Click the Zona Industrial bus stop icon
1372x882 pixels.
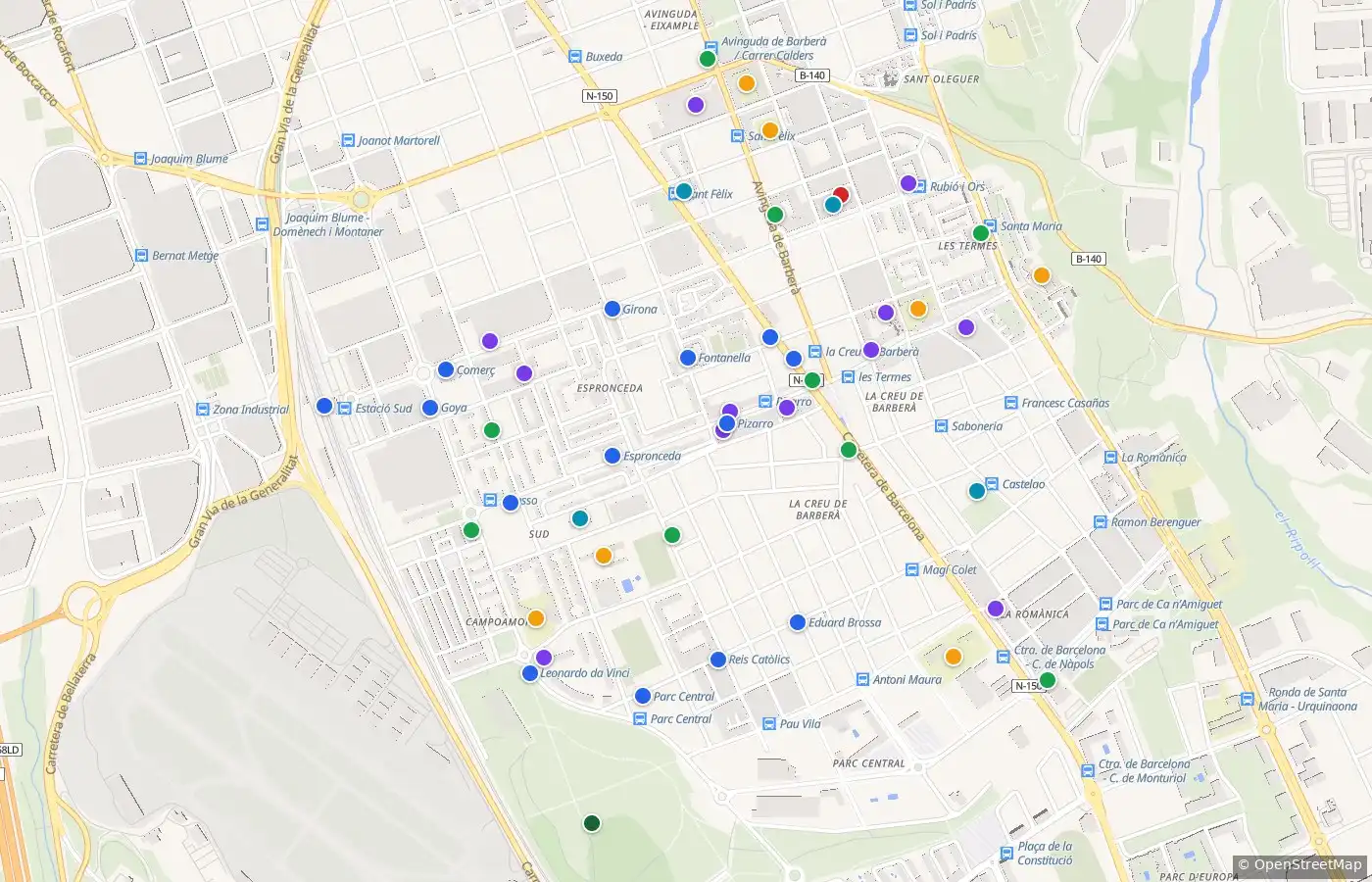(203, 410)
